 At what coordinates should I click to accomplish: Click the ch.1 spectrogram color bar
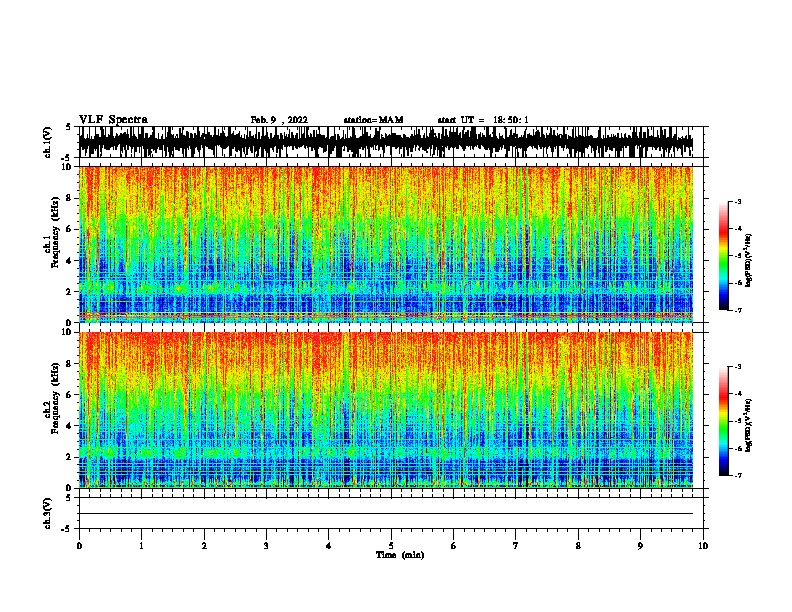pyautogui.click(x=724, y=256)
